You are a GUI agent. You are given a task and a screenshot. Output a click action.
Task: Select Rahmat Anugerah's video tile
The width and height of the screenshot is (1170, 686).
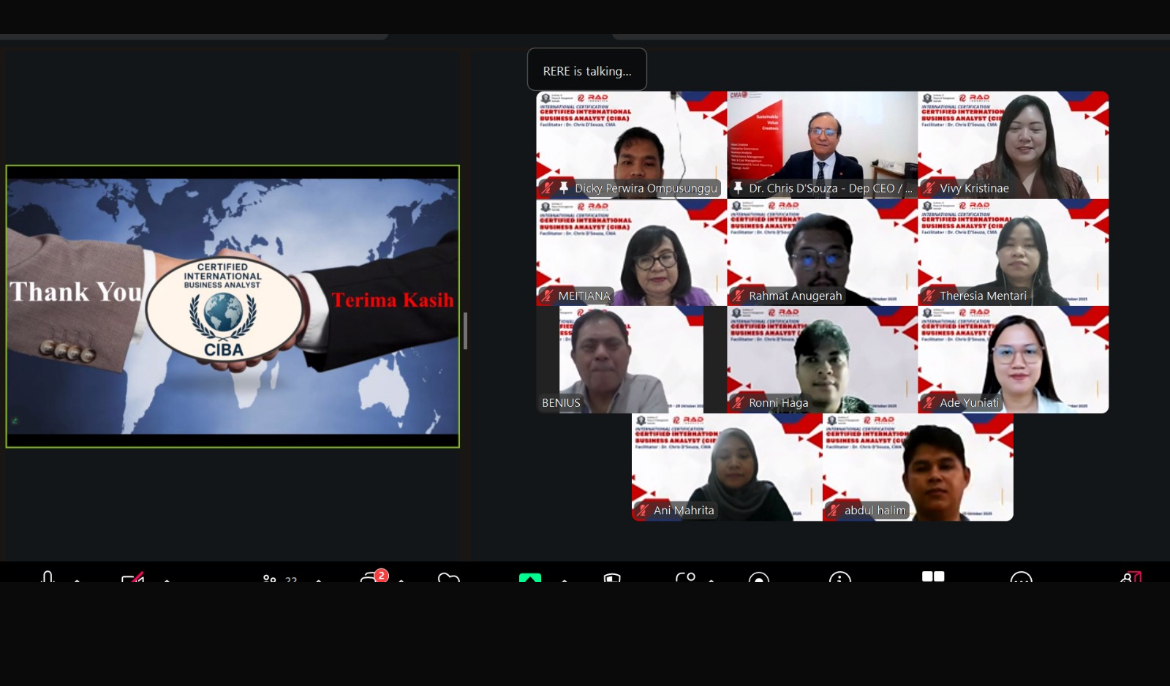click(x=822, y=252)
